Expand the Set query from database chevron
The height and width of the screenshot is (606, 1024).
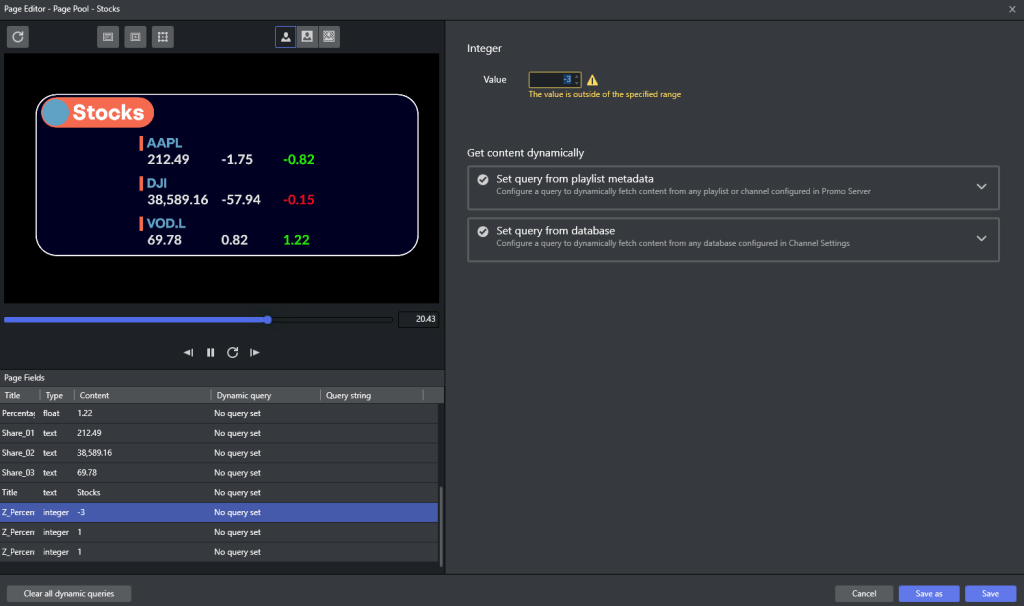click(x=981, y=238)
